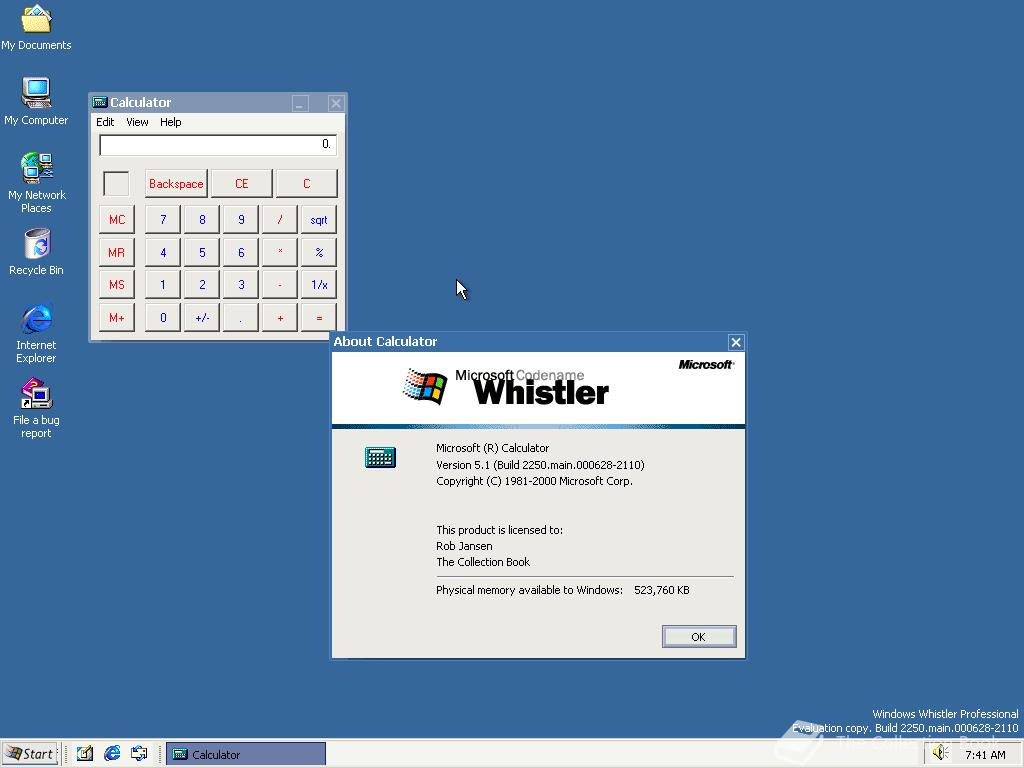Minimize the Calculator window
Image resolution: width=1024 pixels, height=768 pixels.
pos(300,103)
